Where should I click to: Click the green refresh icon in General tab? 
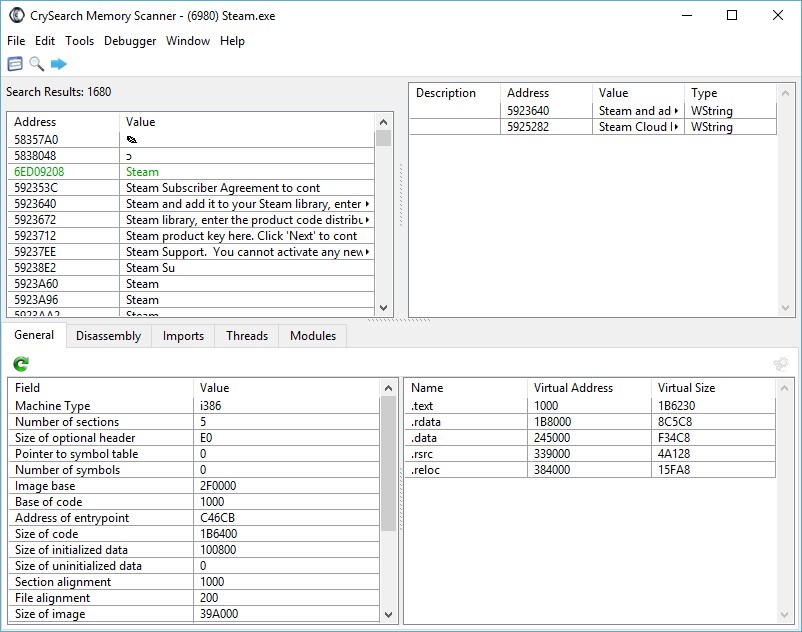[21, 364]
